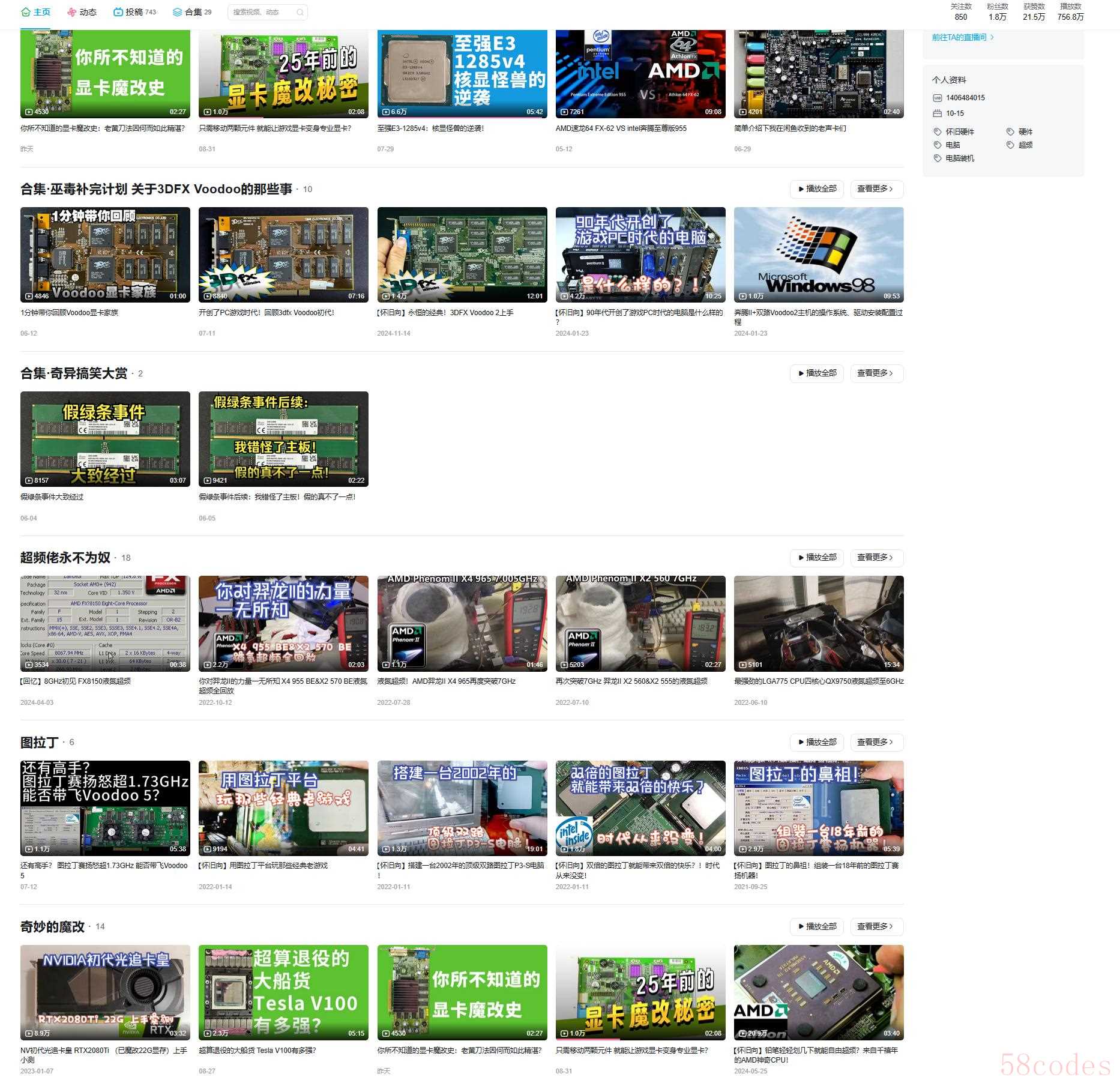Click the 投稿 video icon
Image resolution: width=1120 pixels, height=1083 pixels.
[118, 12]
